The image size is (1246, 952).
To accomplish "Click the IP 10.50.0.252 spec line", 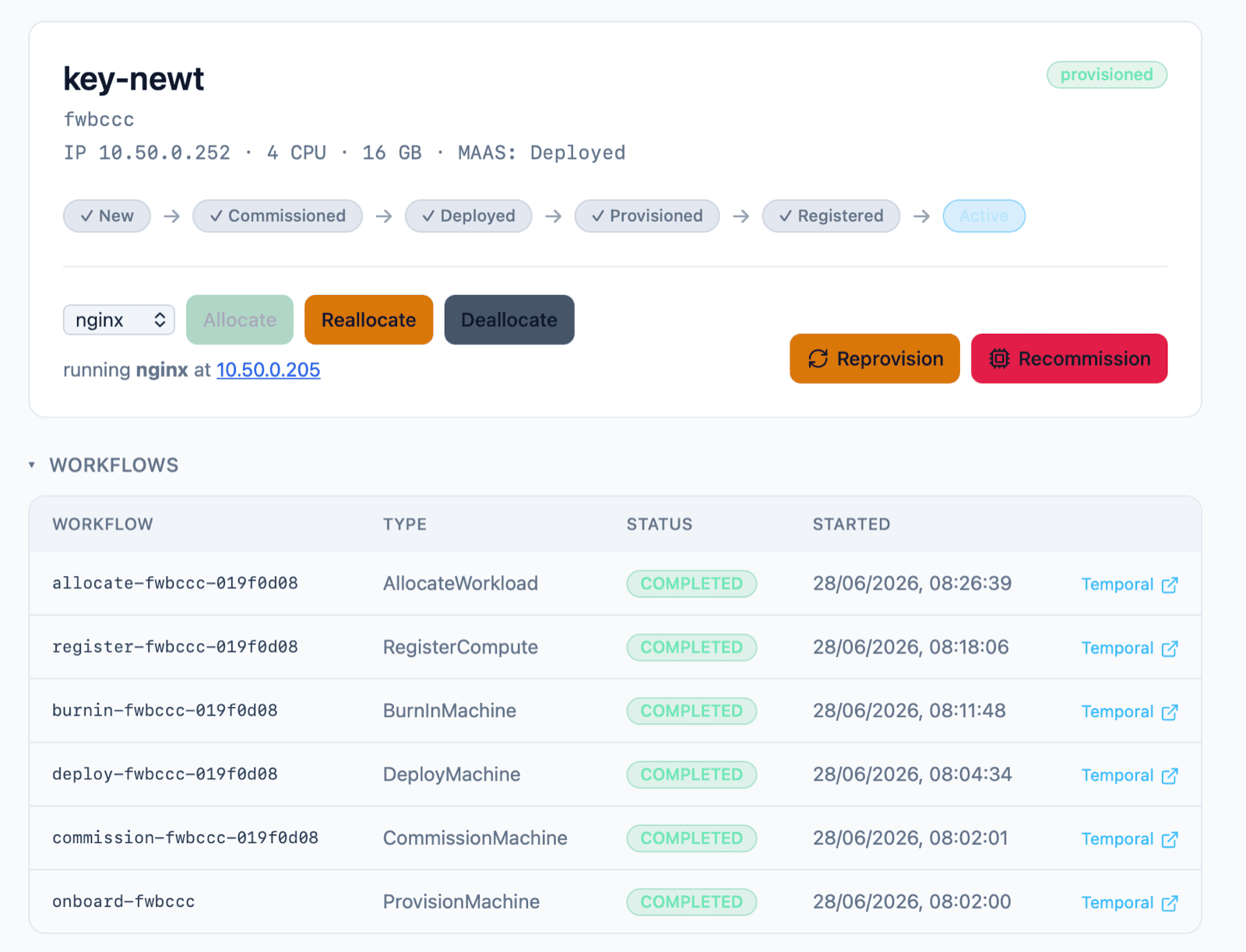I will pos(344,153).
